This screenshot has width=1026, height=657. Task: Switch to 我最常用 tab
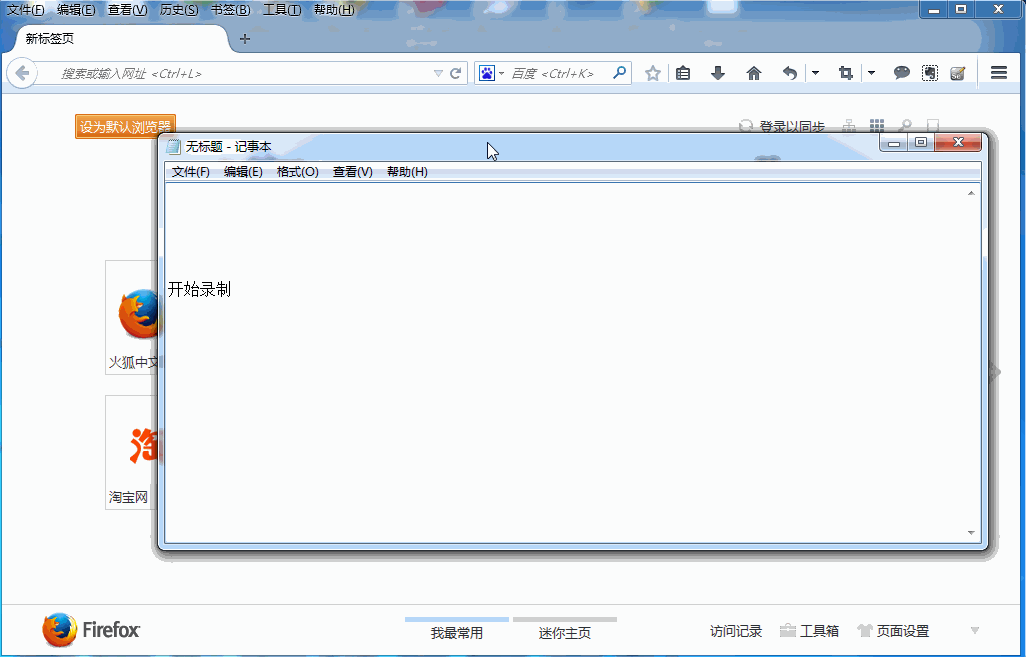tap(457, 629)
